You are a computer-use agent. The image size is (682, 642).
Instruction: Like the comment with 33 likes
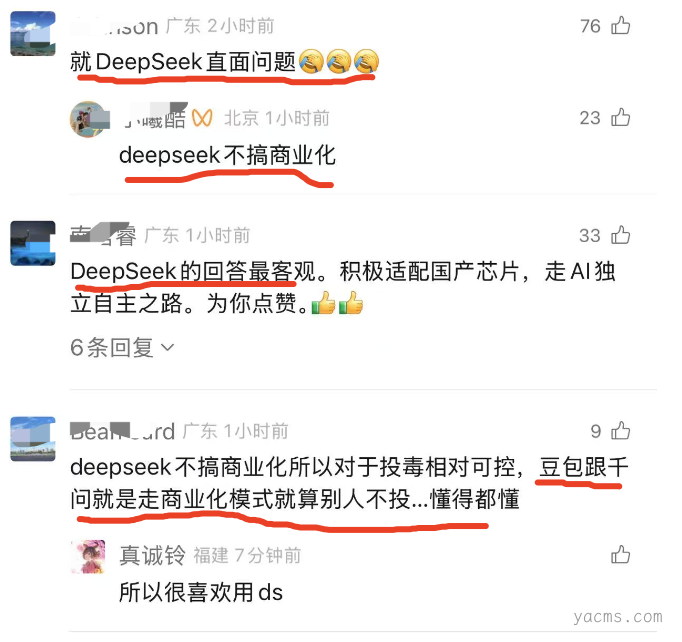pyautogui.click(x=620, y=235)
